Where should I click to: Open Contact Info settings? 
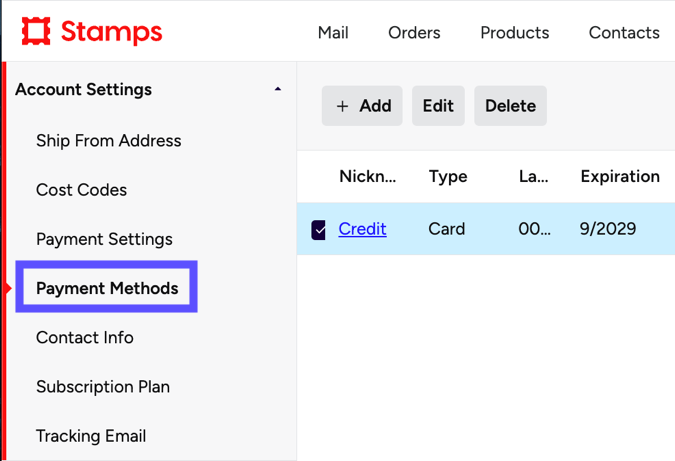(x=85, y=337)
